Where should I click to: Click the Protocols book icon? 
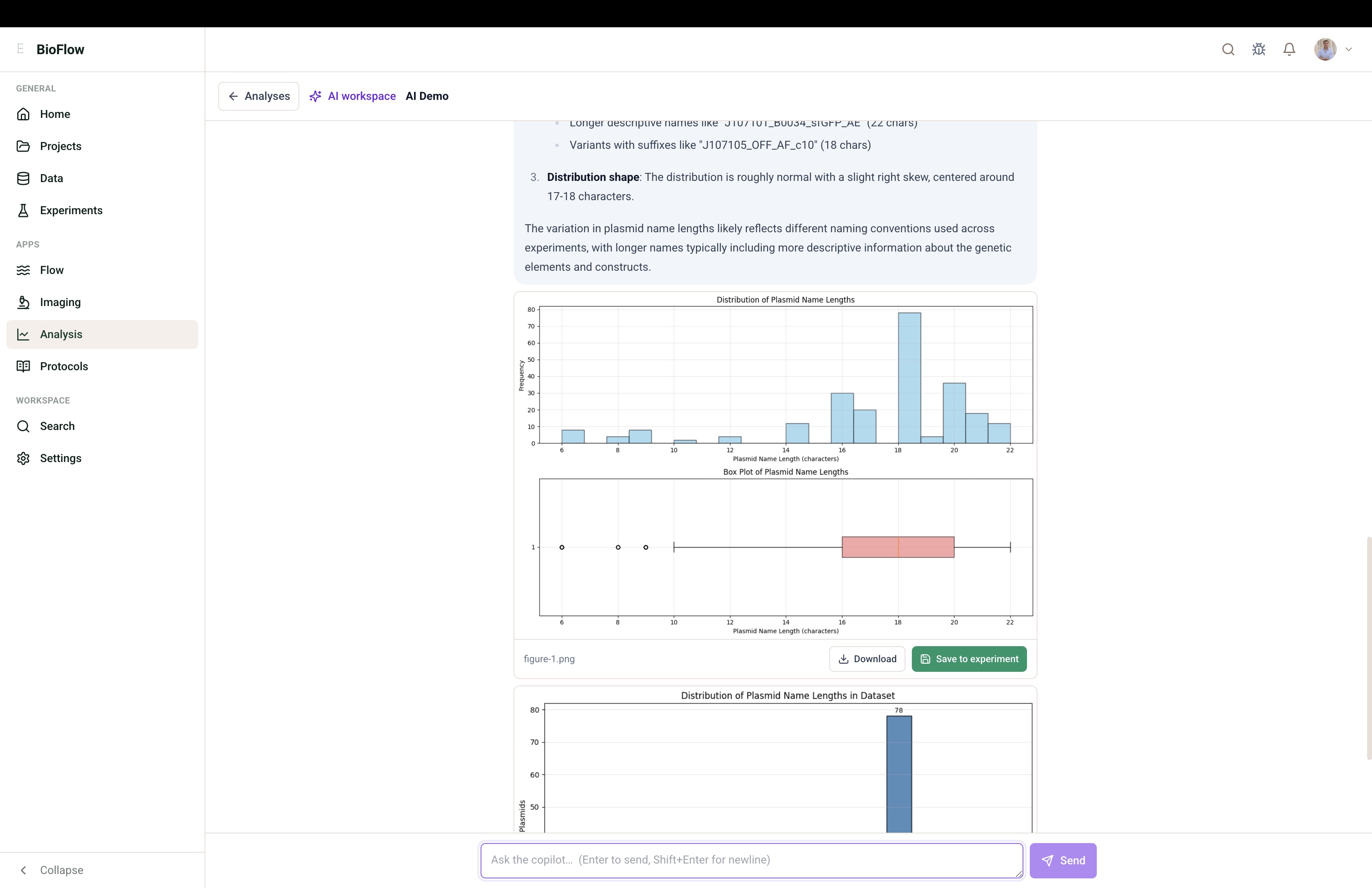pos(23,367)
